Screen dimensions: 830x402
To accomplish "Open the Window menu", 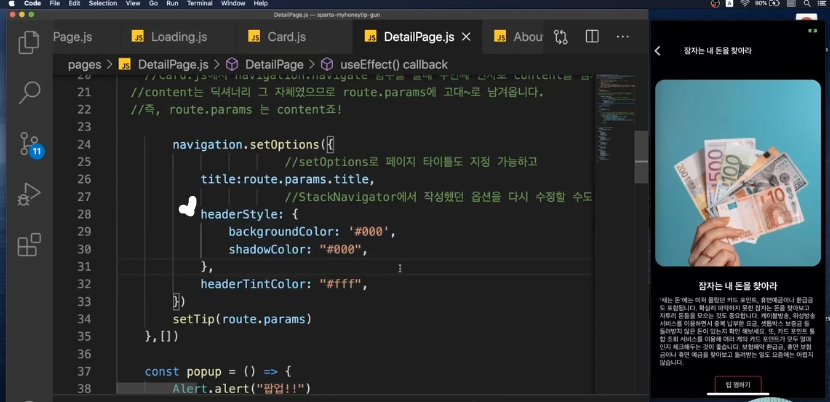I will (233, 3).
